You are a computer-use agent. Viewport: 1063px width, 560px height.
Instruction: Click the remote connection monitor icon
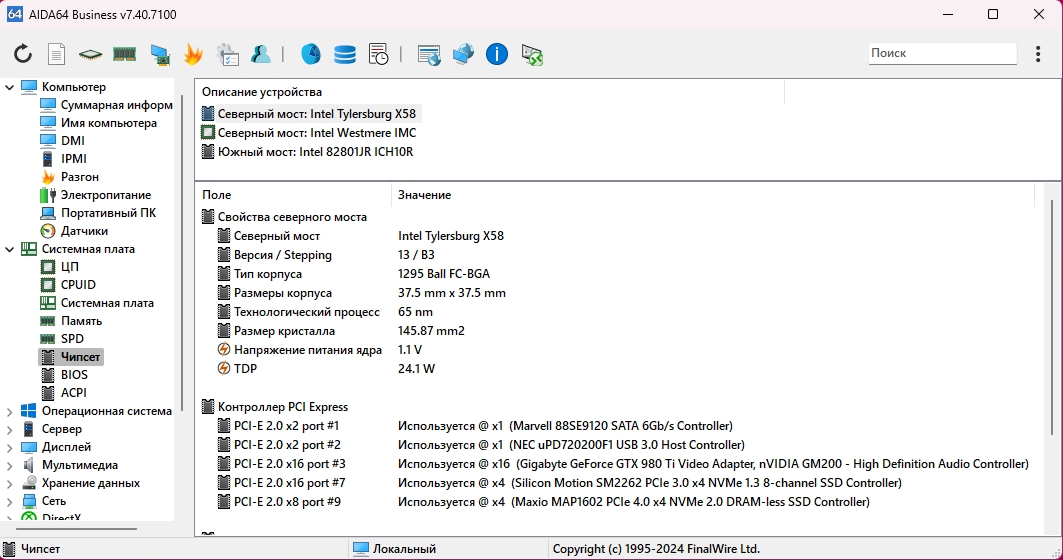(x=532, y=54)
